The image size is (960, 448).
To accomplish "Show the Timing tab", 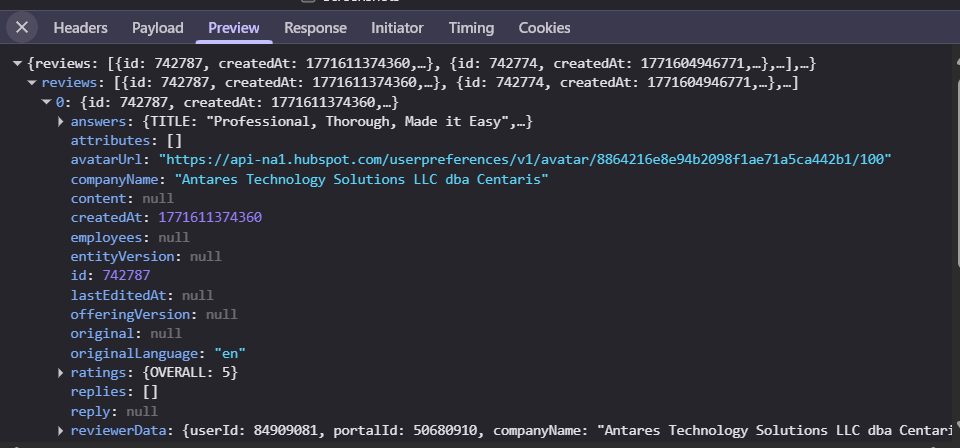I will [x=471, y=28].
